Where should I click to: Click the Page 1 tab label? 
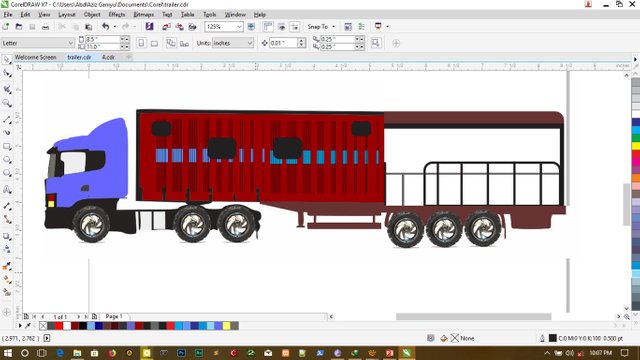114,316
